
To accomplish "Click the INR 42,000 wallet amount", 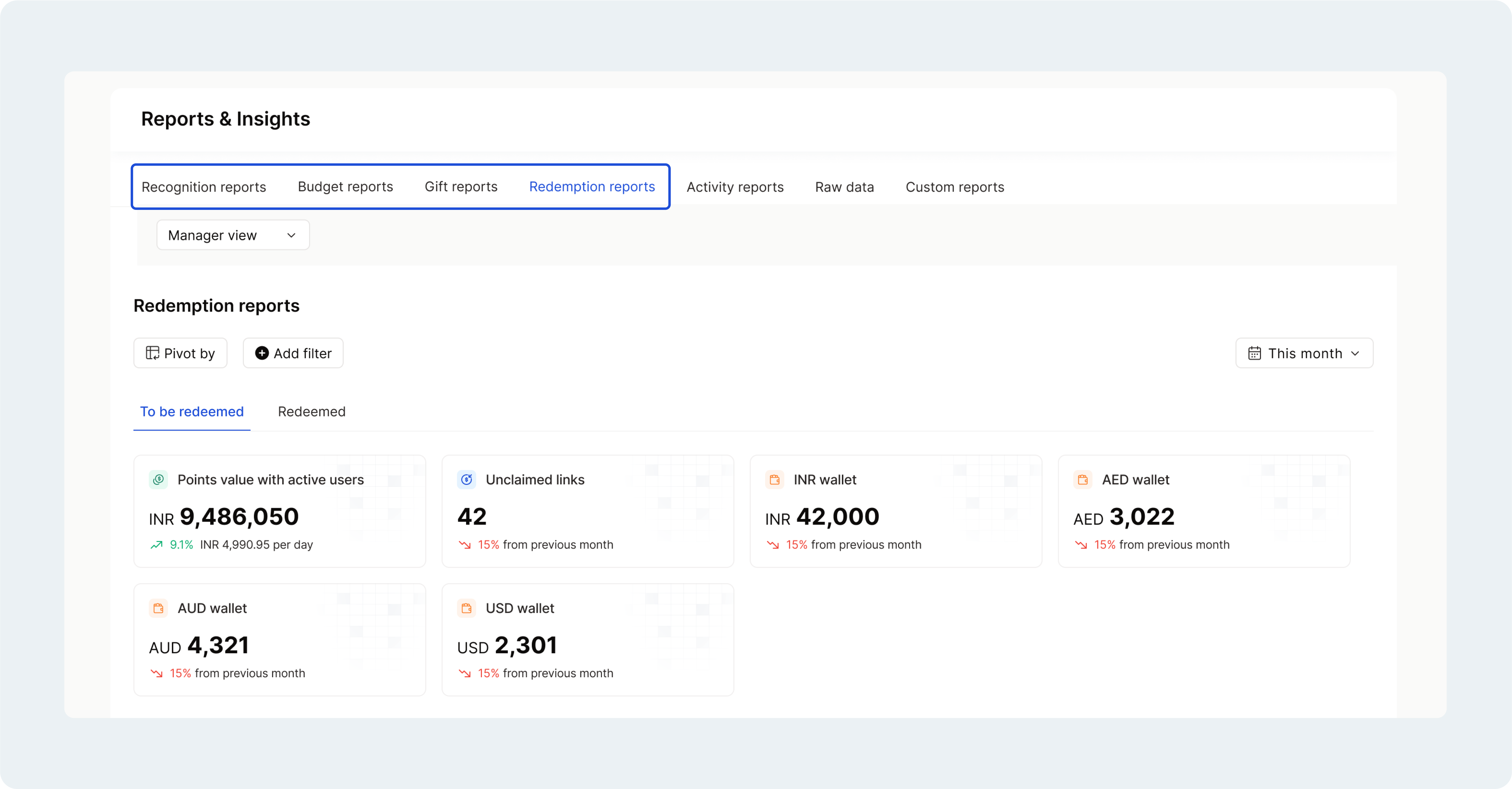I will click(822, 517).
